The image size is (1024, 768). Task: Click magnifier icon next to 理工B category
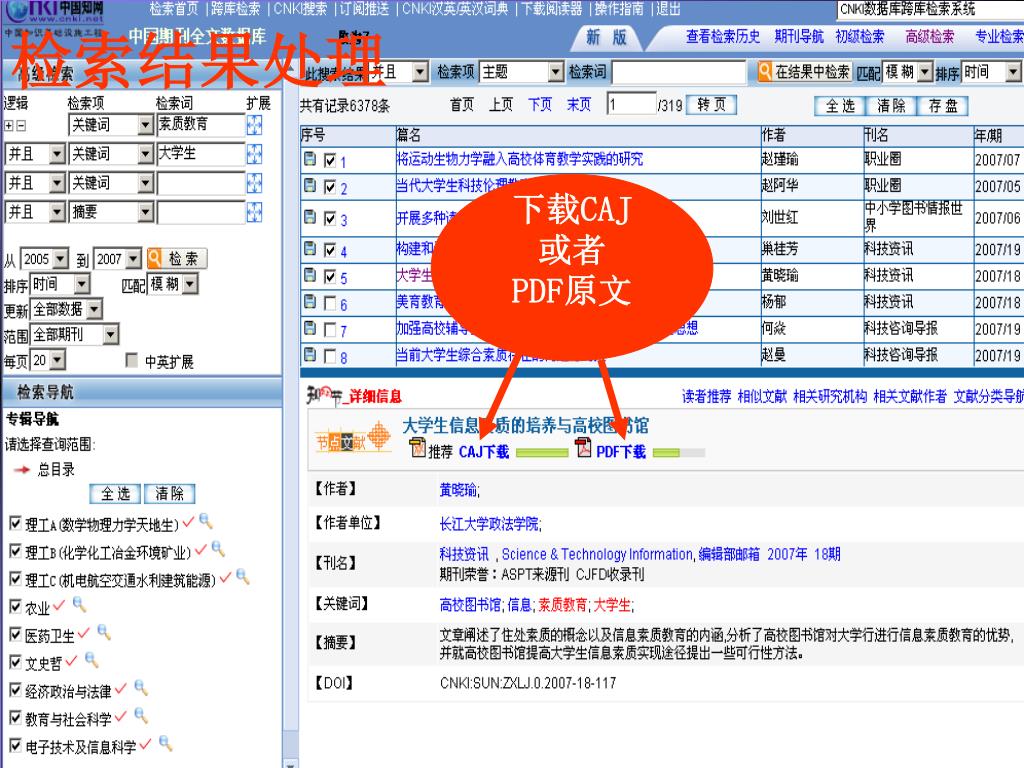(x=218, y=549)
